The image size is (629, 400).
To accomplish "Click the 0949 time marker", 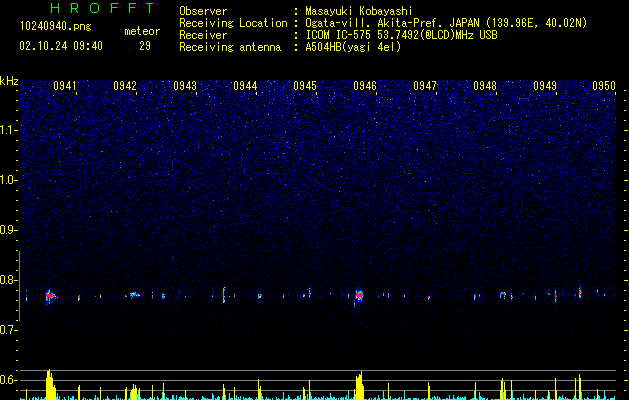I will [x=545, y=86].
